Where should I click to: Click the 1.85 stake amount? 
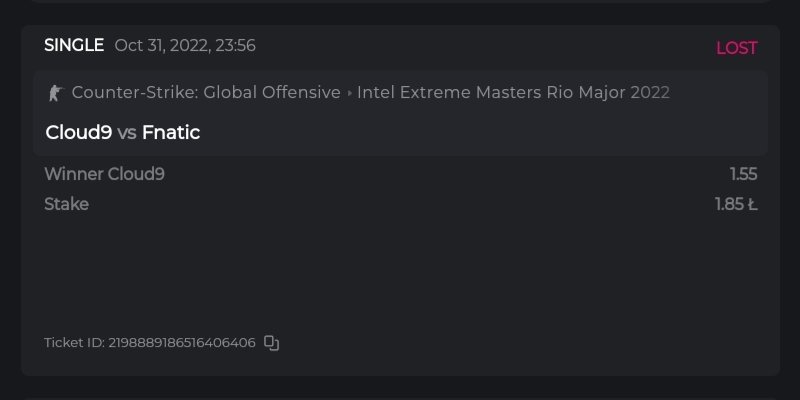(x=729, y=204)
